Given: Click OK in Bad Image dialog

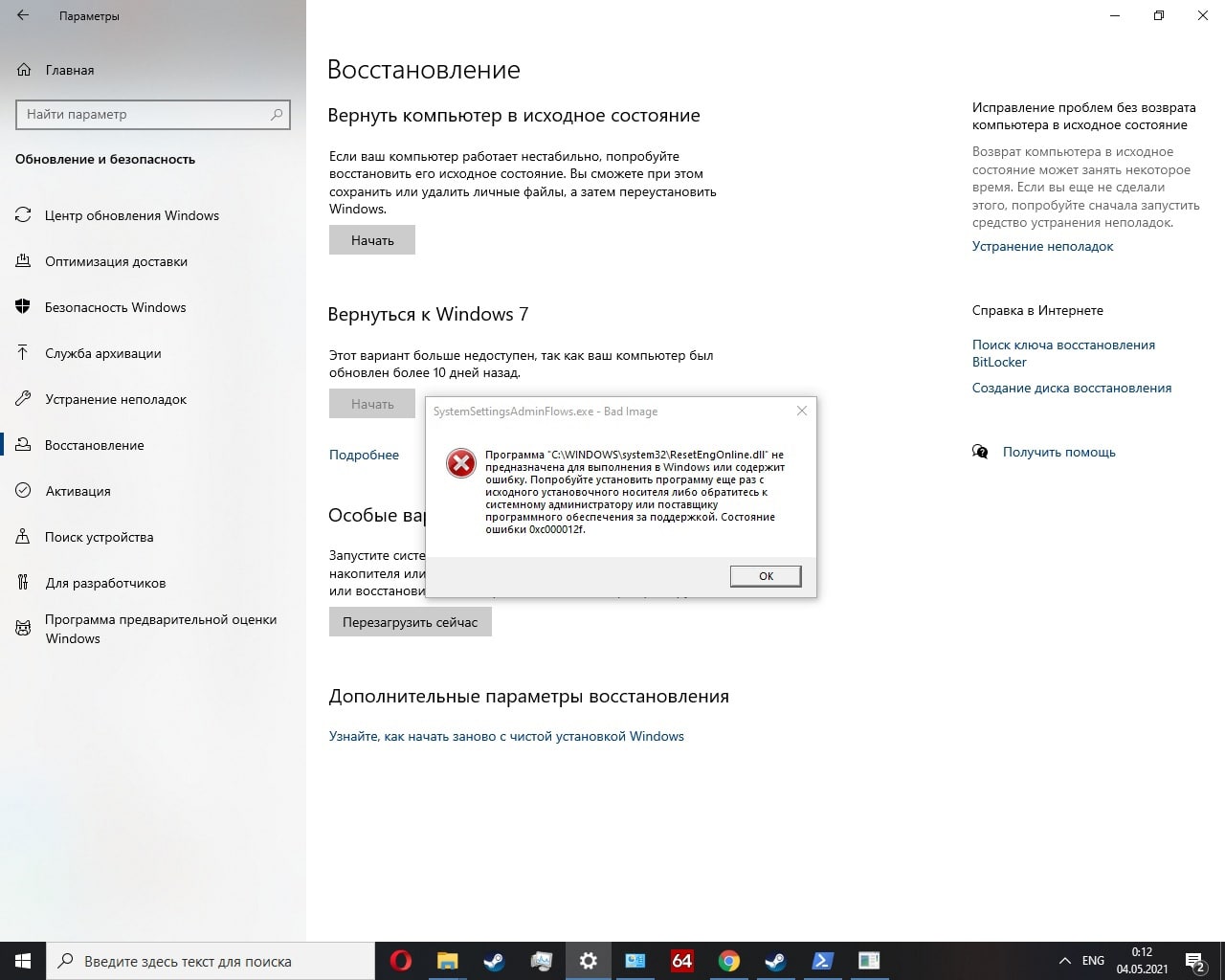Looking at the screenshot, I should pos(766,576).
